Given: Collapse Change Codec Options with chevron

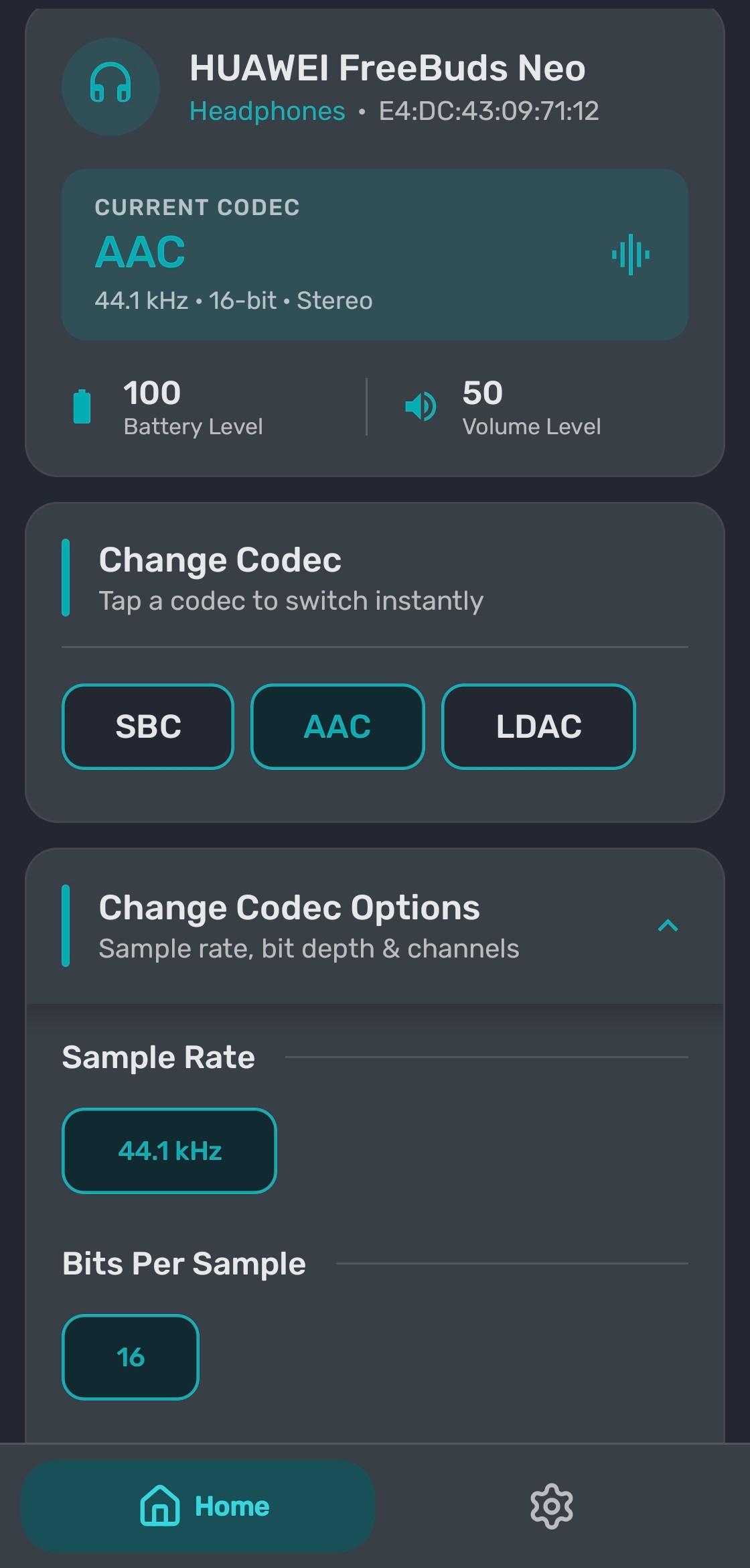Looking at the screenshot, I should [x=668, y=926].
